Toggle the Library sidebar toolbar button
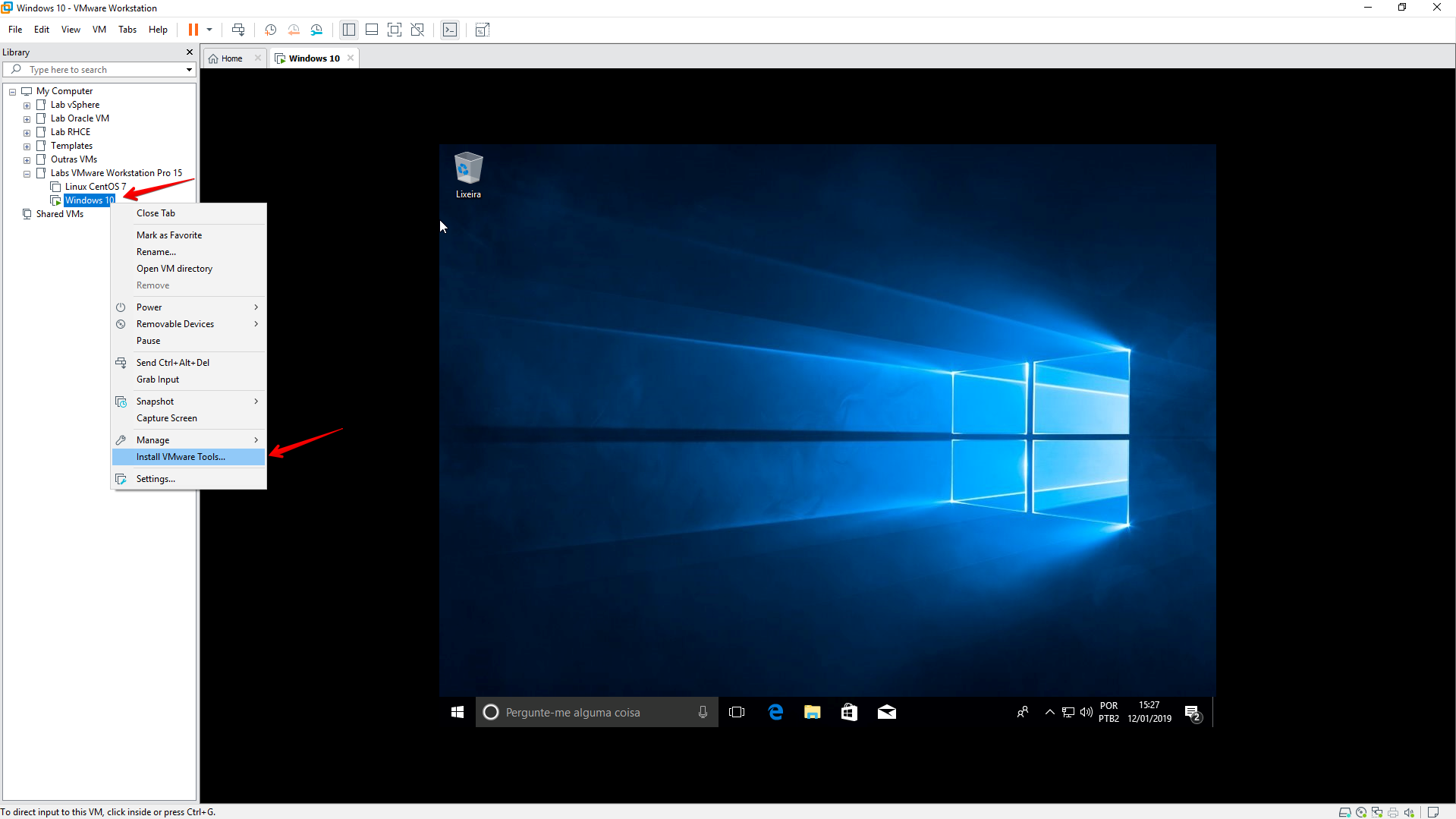This screenshot has width=1456, height=819. [x=349, y=30]
